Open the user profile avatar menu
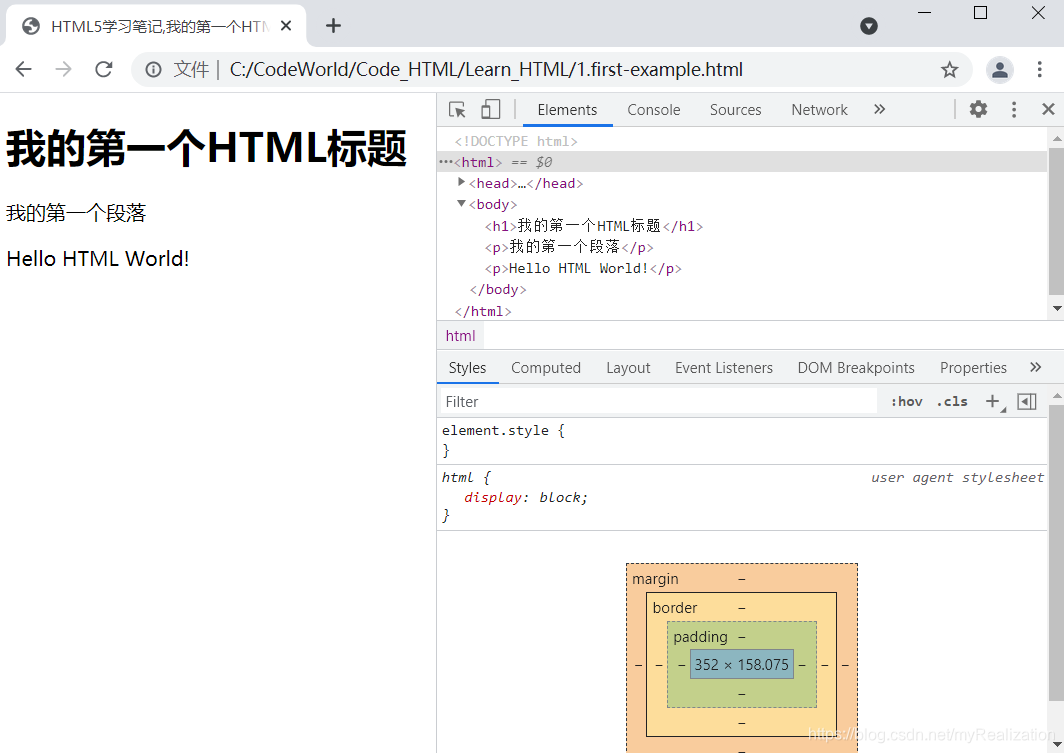The width and height of the screenshot is (1064, 753). pyautogui.click(x=1000, y=69)
